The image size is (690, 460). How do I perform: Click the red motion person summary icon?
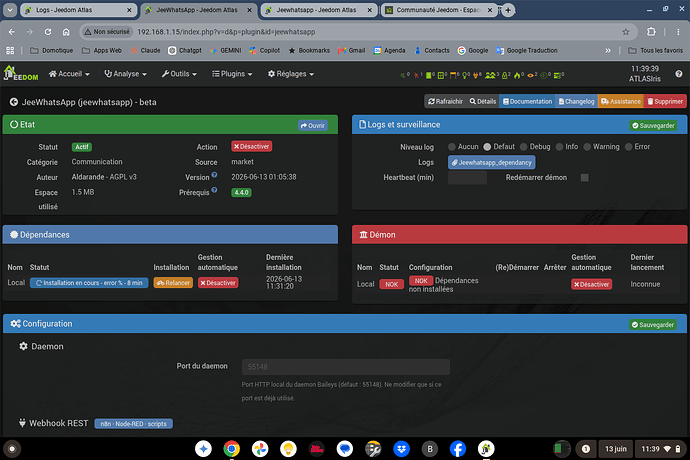pos(416,75)
